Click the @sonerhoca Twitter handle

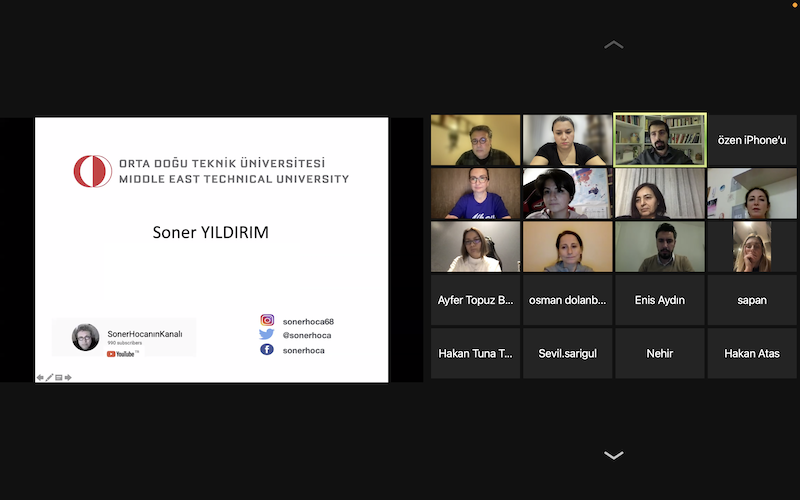[306, 335]
